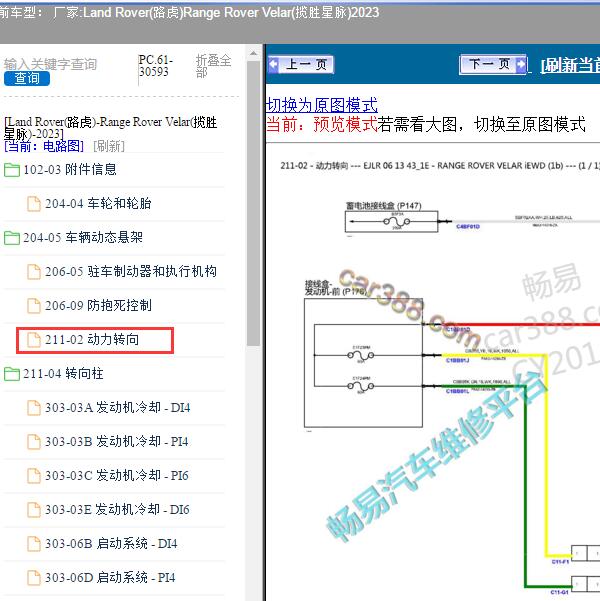Click the 刷新当前 refresh link in the header

(x=570, y=66)
